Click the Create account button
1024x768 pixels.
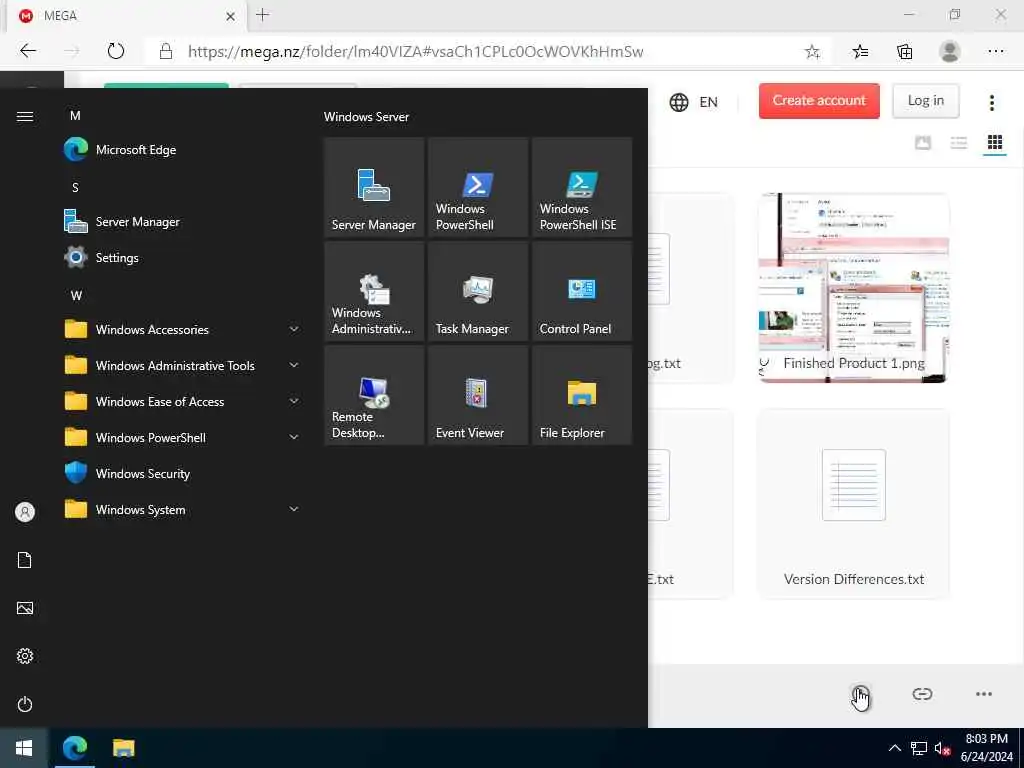(819, 101)
